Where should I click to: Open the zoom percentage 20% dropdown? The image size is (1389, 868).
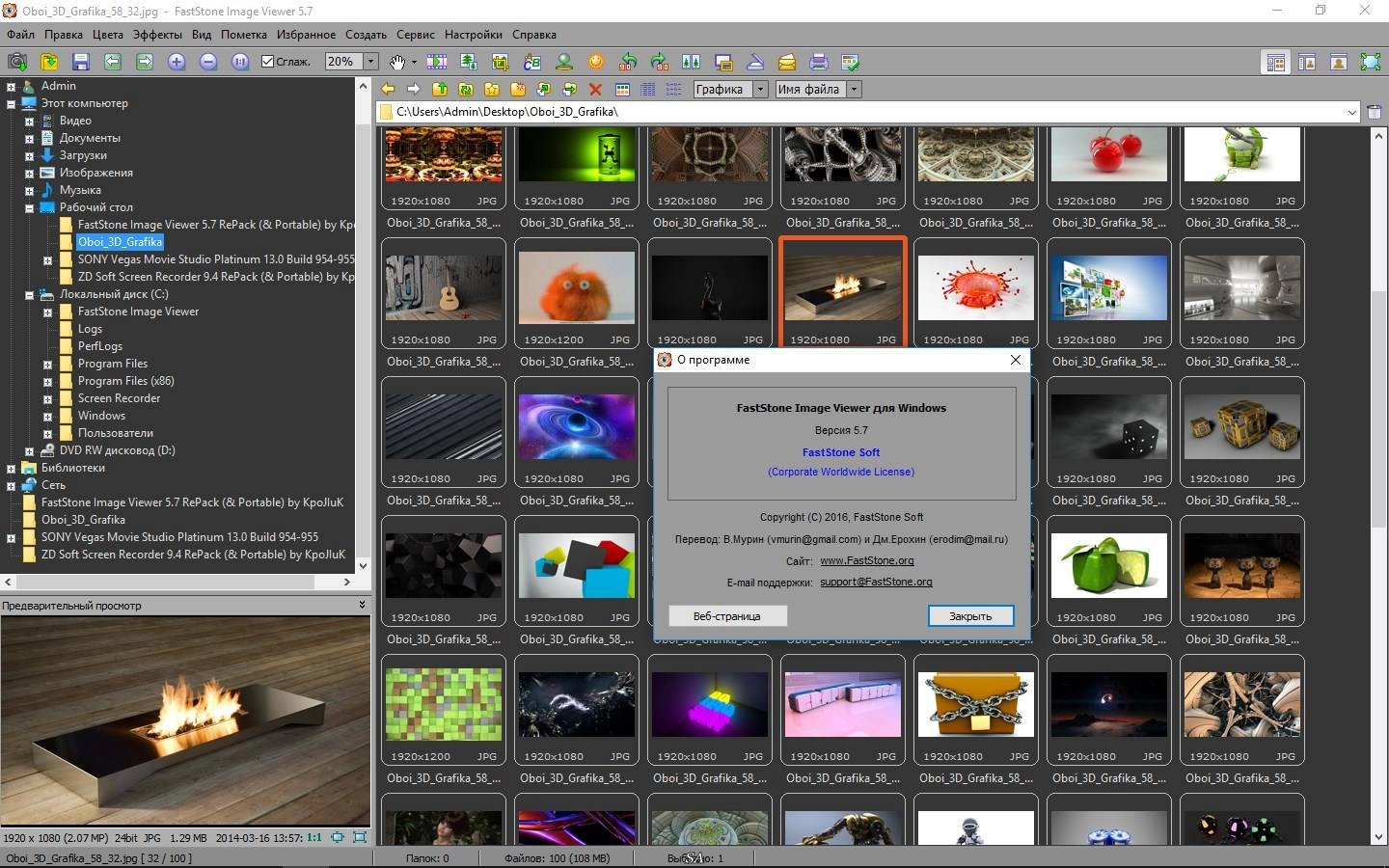tap(370, 62)
